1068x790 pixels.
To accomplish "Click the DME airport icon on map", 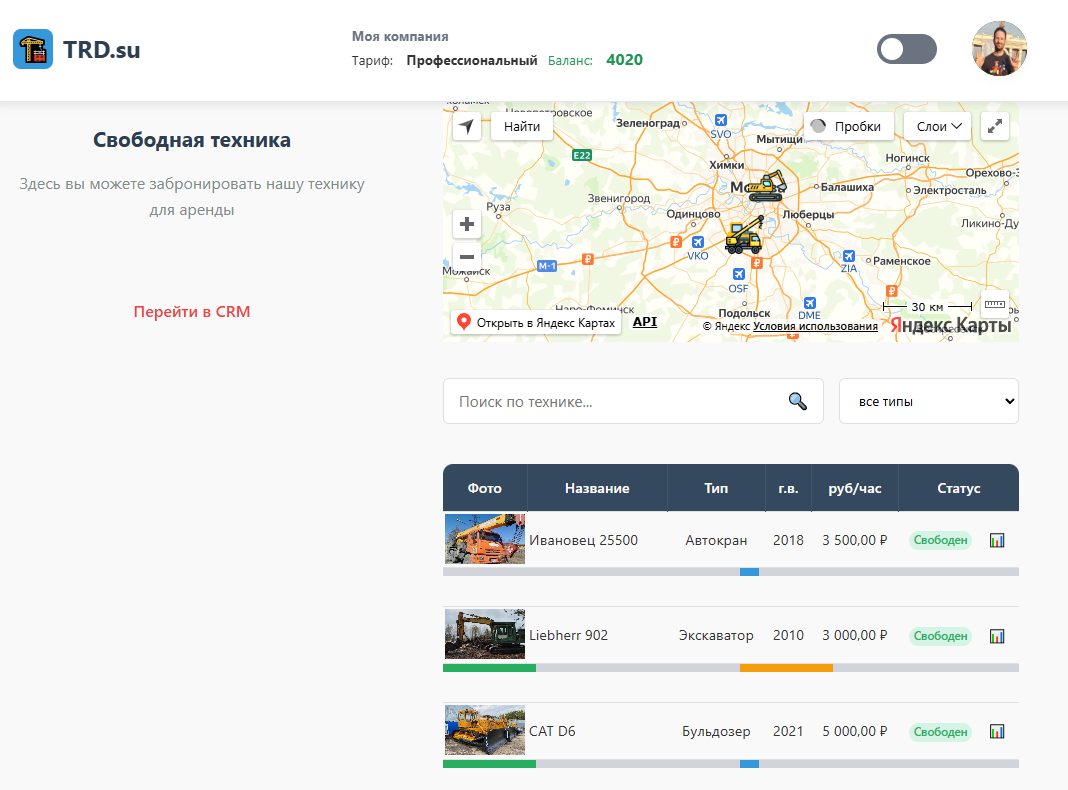I will pos(809,303).
